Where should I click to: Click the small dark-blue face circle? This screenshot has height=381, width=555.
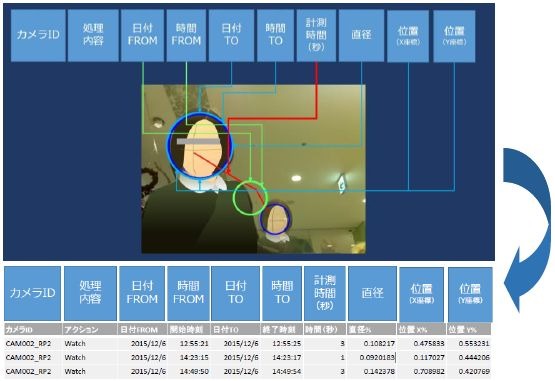tap(275, 219)
